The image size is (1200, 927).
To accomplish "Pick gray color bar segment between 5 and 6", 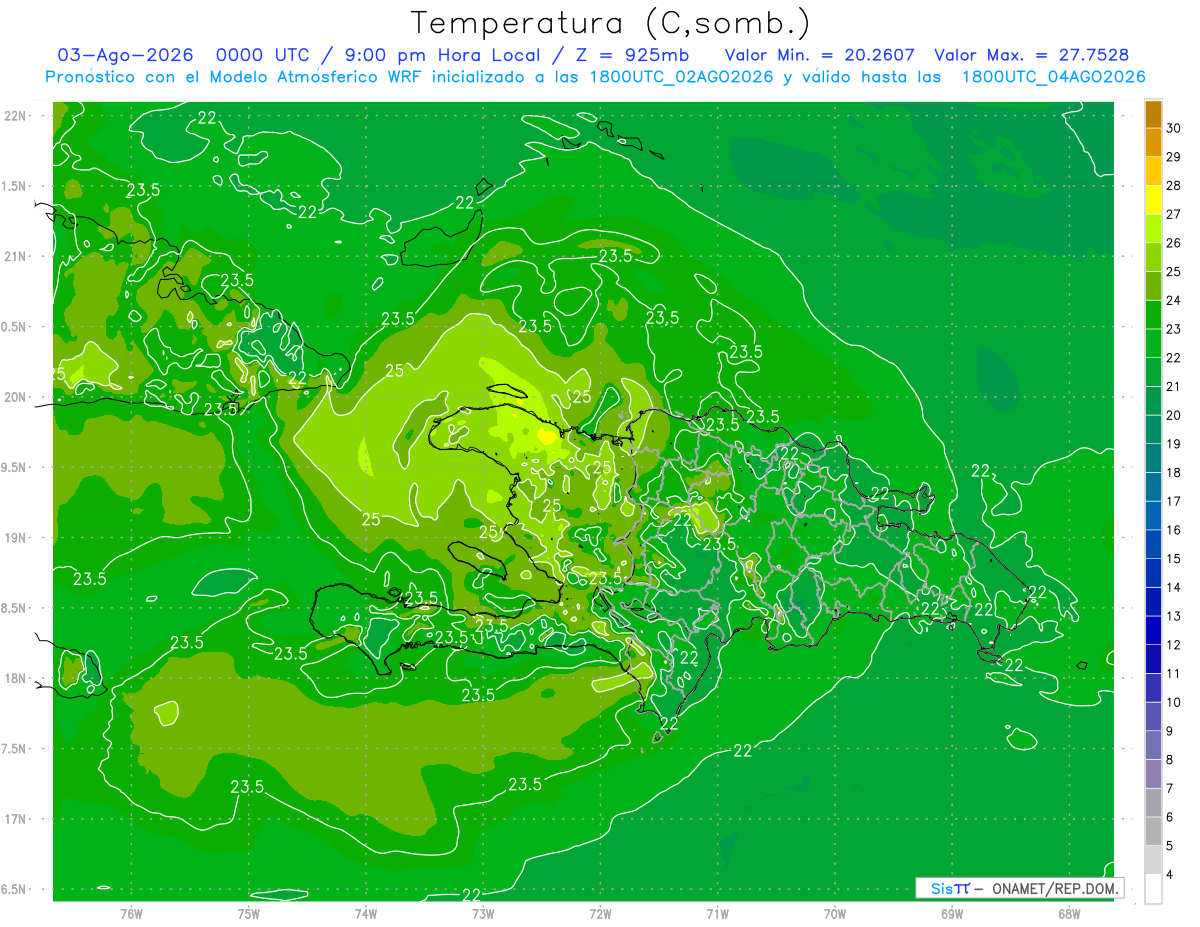I will (x=1153, y=832).
